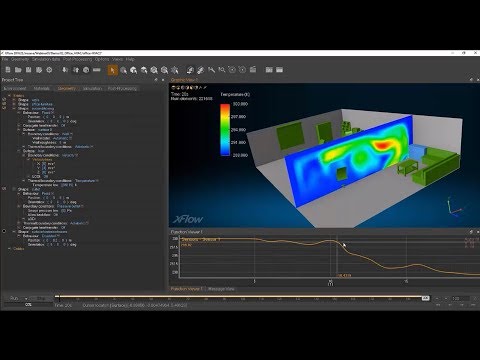
Task: Click the round sphere icon in toolbar
Action: [86, 70]
